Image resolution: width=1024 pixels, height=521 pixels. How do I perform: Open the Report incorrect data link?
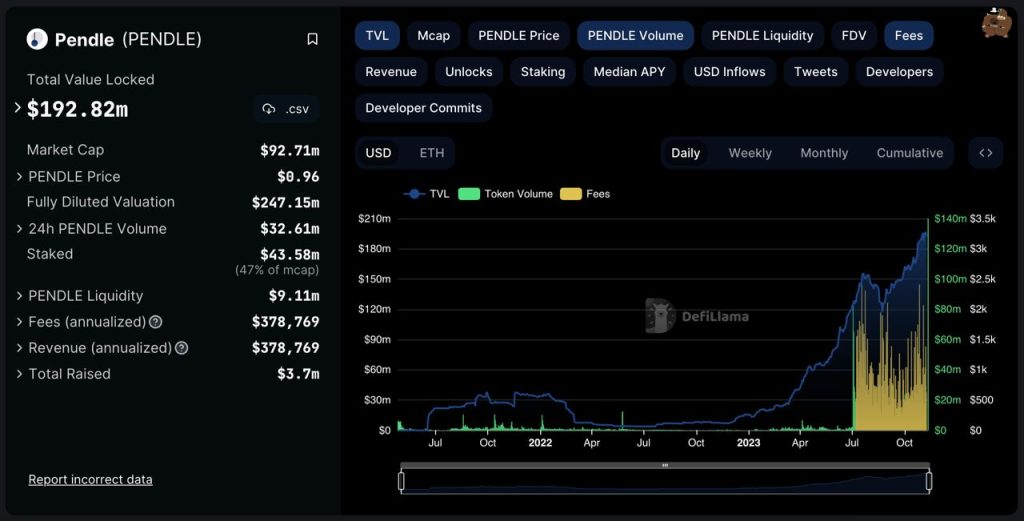[90, 479]
